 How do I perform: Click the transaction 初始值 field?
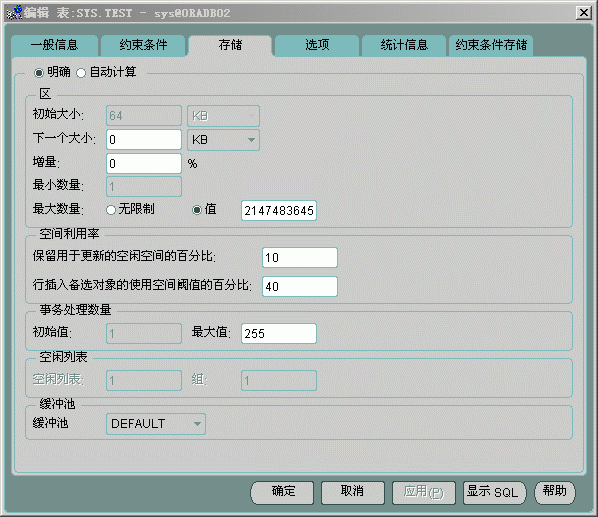pyautogui.click(x=144, y=334)
